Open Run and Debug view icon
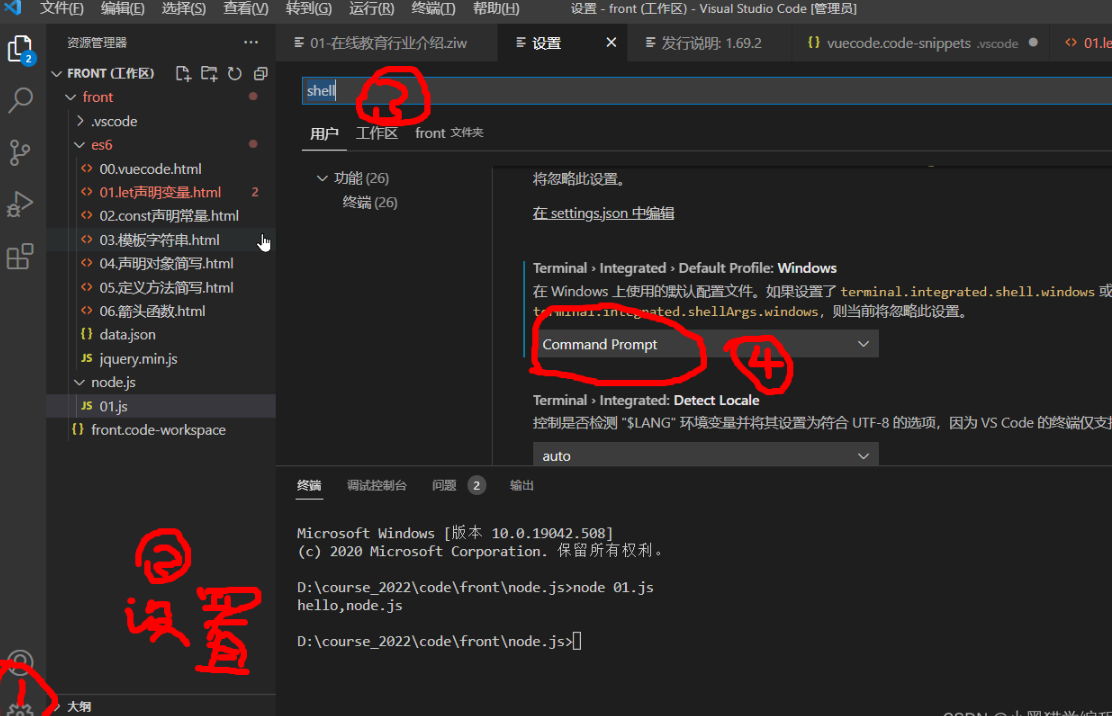 21,204
